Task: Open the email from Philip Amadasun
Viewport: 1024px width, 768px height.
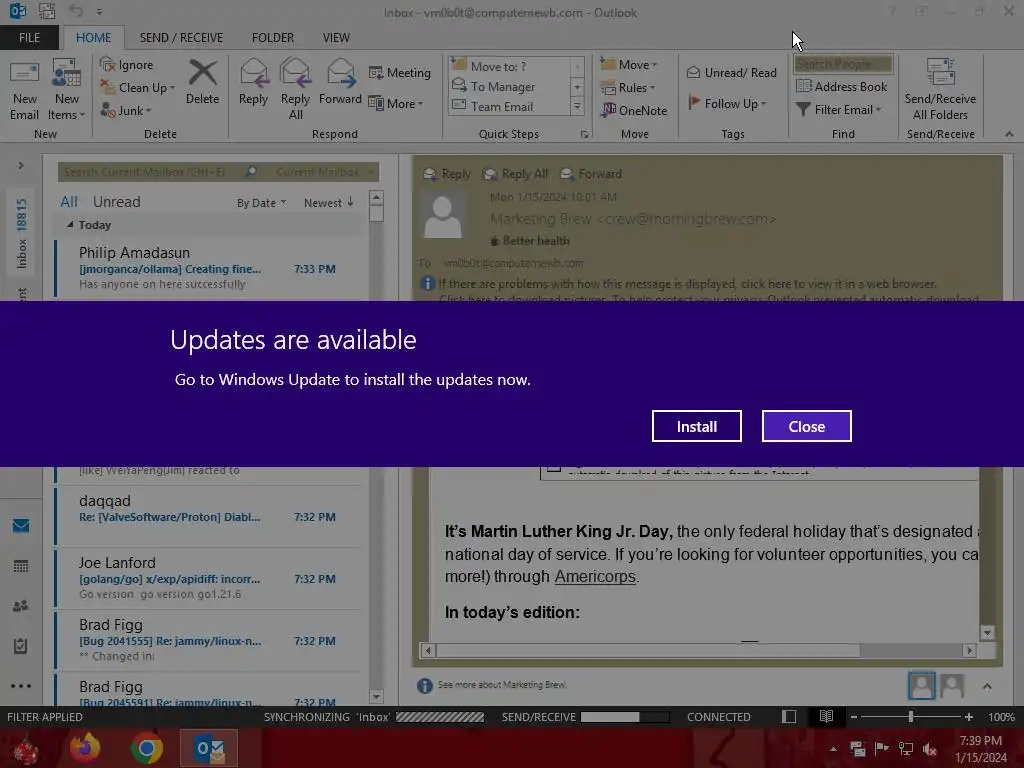Action: click(209, 268)
